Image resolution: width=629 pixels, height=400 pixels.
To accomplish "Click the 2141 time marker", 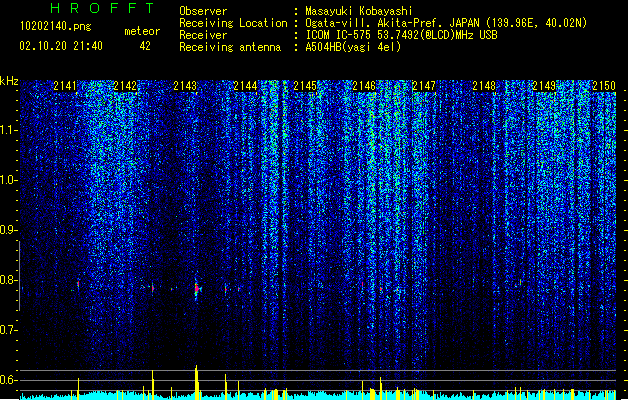I will click(65, 86).
